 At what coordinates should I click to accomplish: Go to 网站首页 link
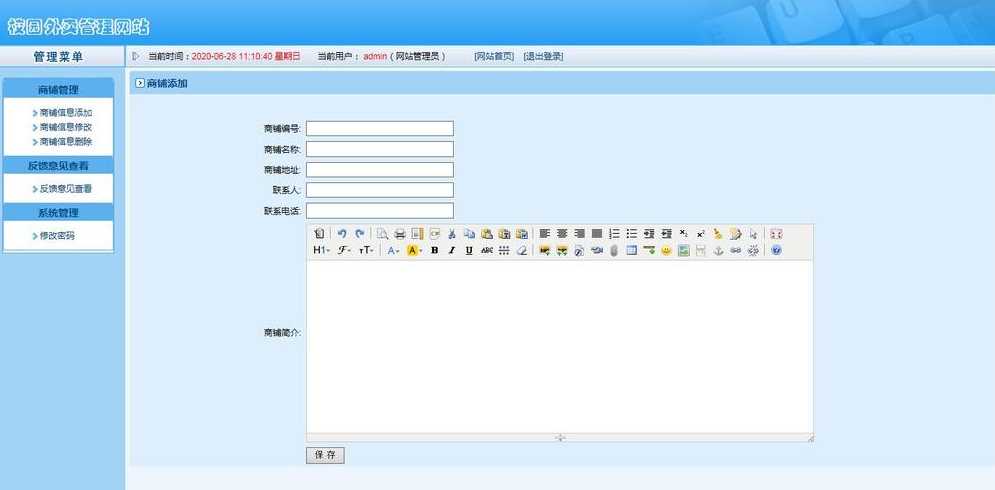coord(494,56)
